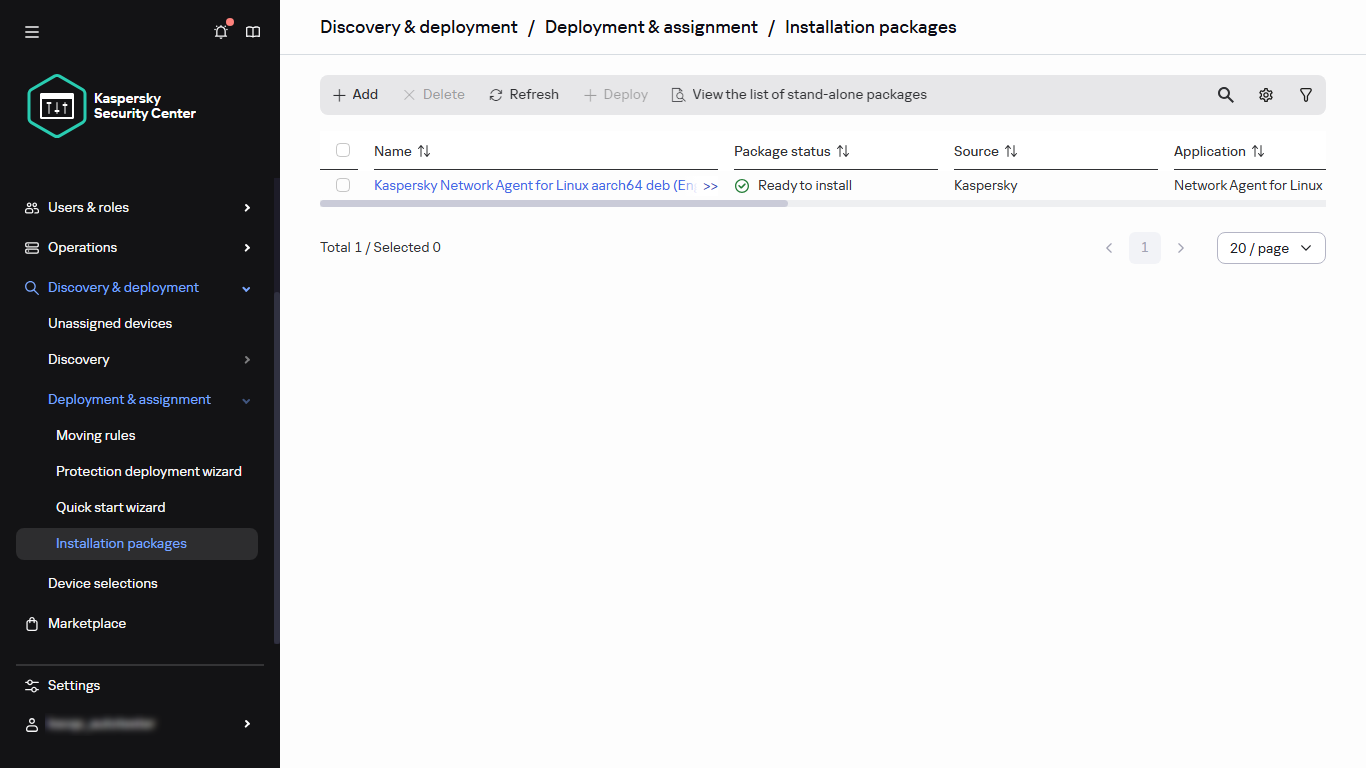This screenshot has width=1366, height=768.
Task: Sort packages by Package status
Action: coord(790,151)
